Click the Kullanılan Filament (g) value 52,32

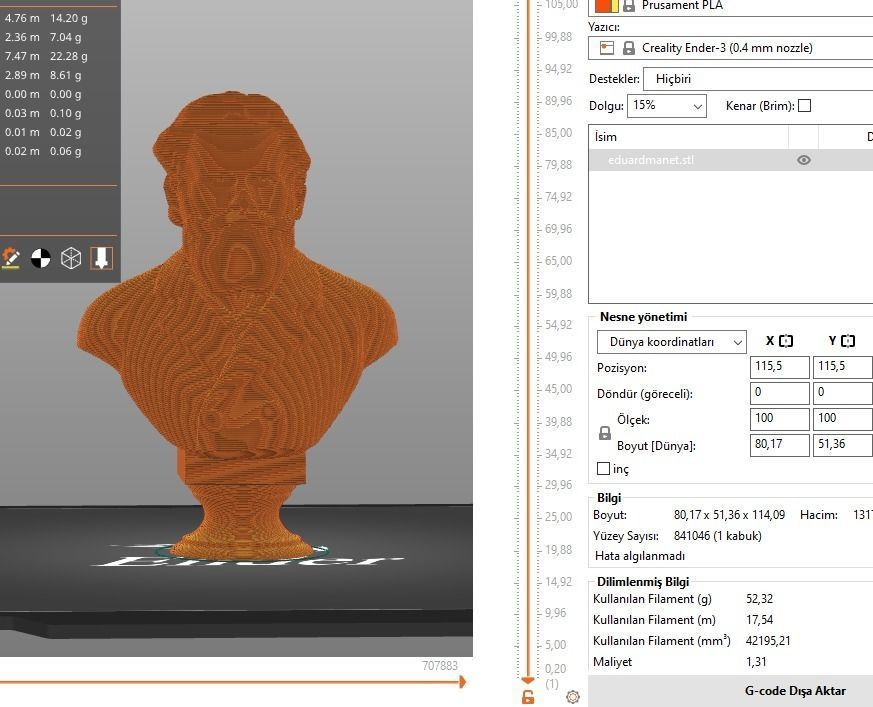[759, 599]
